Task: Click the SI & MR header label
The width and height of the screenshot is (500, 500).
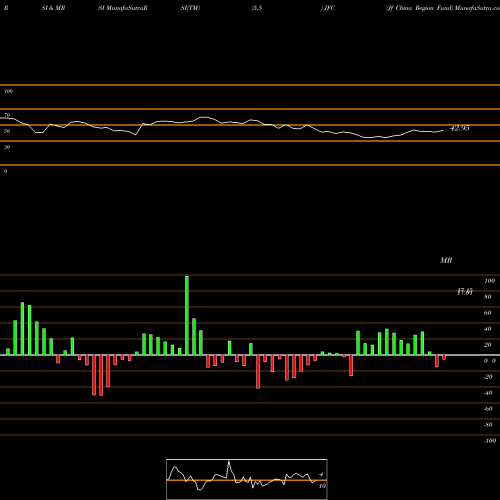Action: (53, 8)
